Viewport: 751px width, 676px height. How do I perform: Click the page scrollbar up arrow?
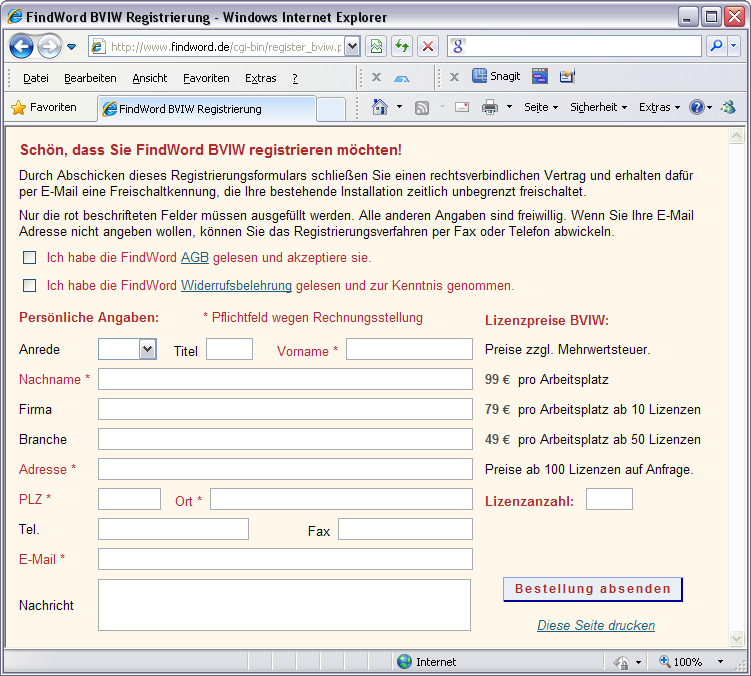pyautogui.click(x=736, y=136)
